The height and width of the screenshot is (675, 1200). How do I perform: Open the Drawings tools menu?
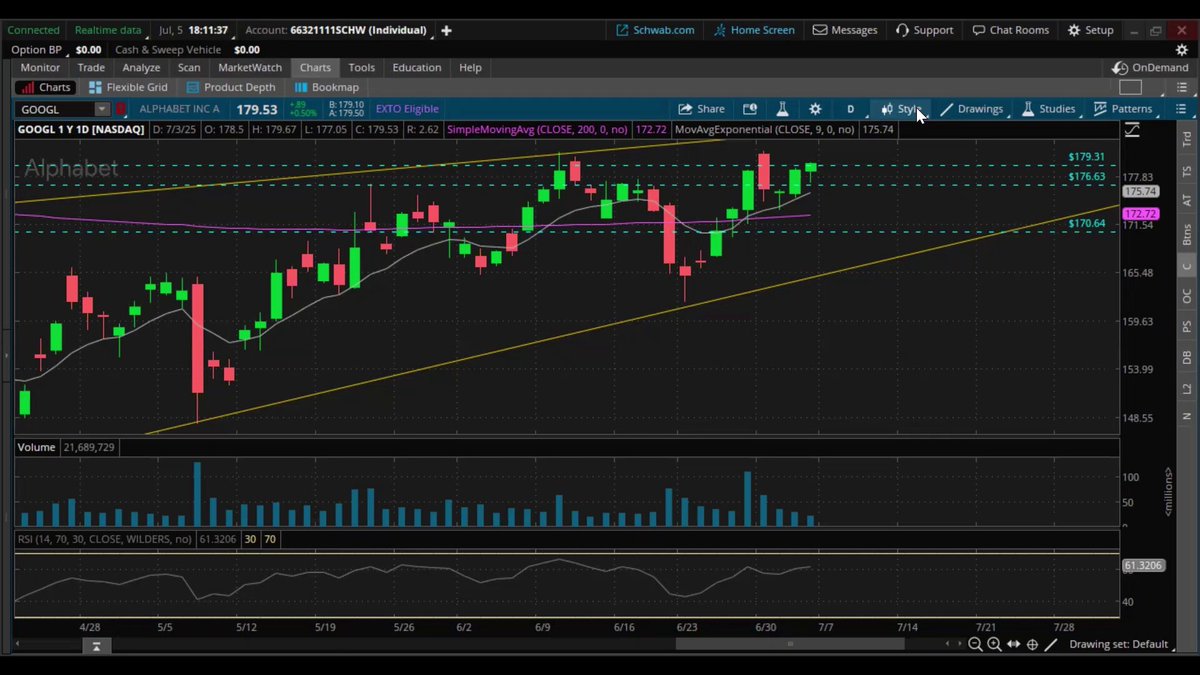pyautogui.click(x=972, y=109)
